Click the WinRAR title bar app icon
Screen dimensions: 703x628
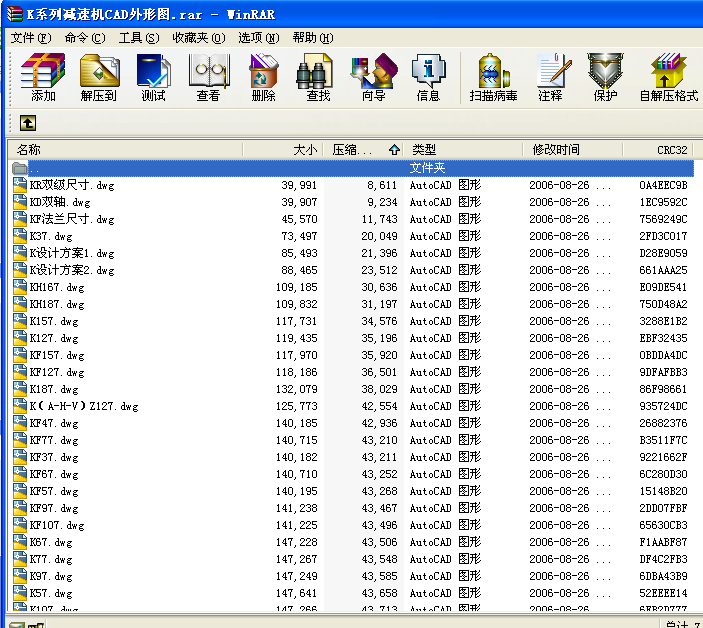click(x=14, y=13)
